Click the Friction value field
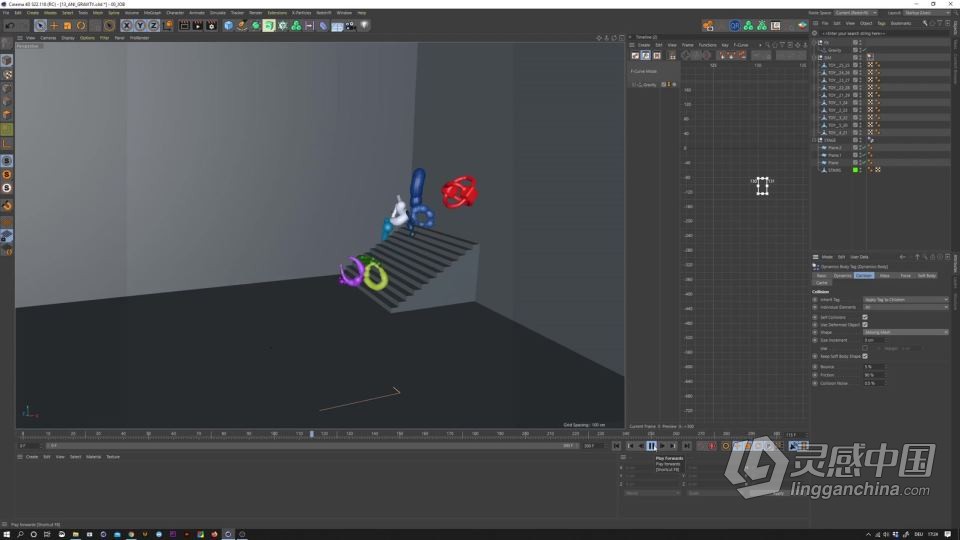Screen dimensions: 960x540 [x=873, y=375]
